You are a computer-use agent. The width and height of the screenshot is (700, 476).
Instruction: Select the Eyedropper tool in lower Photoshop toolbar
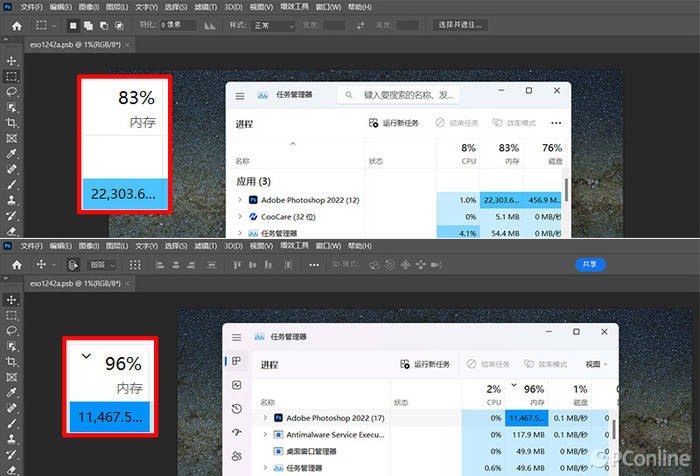coord(12,392)
